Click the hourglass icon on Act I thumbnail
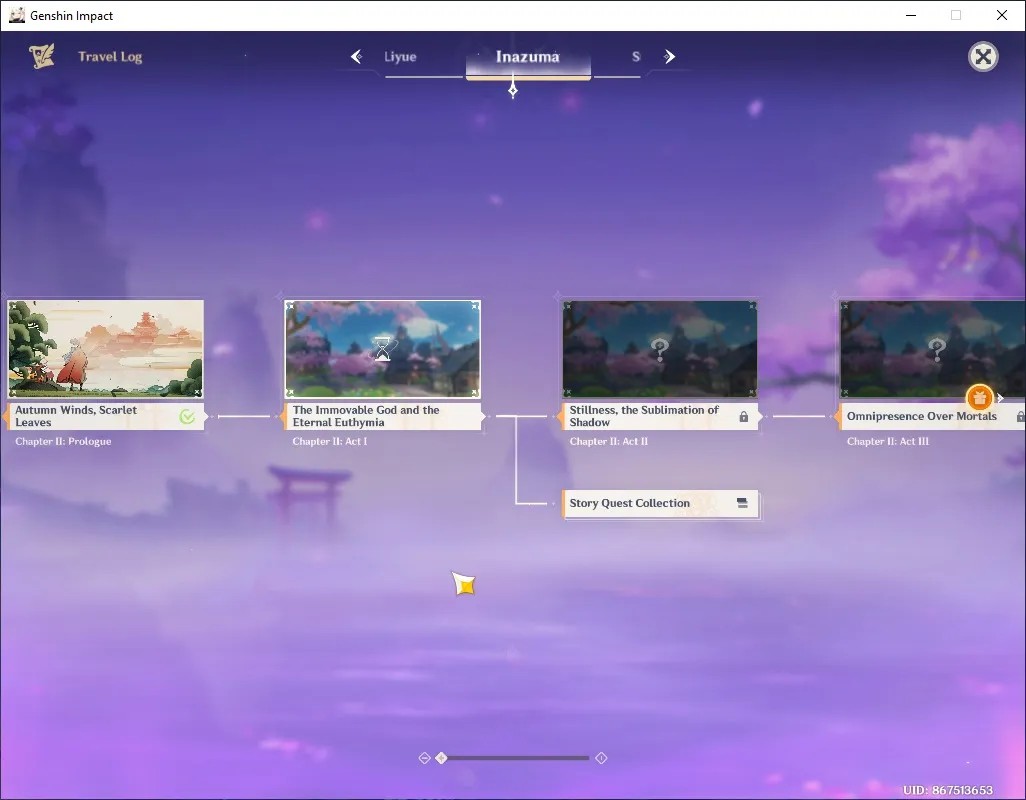The image size is (1026, 800). (x=383, y=349)
